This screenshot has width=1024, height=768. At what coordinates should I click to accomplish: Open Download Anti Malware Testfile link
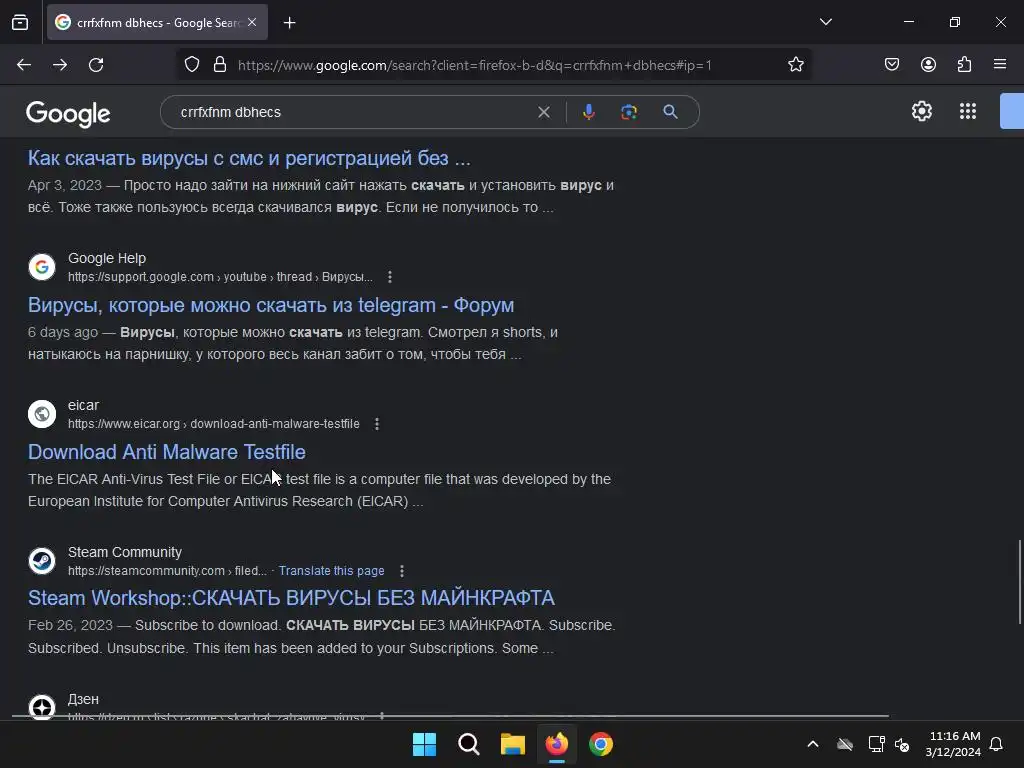point(167,452)
